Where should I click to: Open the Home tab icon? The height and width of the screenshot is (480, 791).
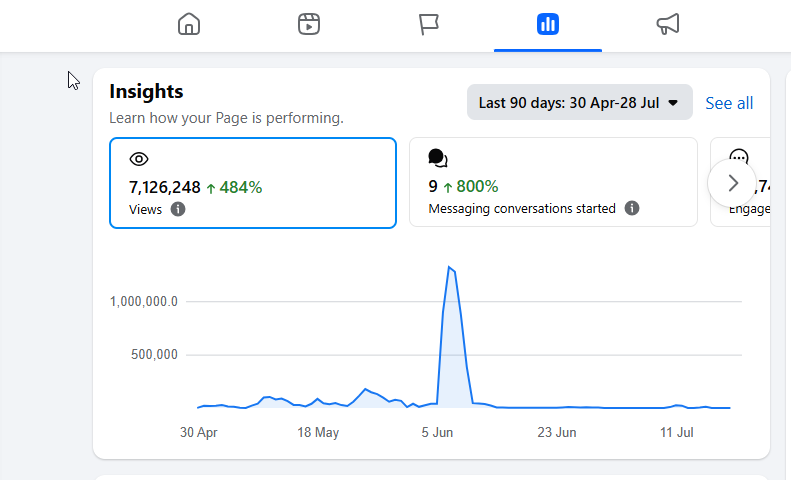[x=189, y=24]
